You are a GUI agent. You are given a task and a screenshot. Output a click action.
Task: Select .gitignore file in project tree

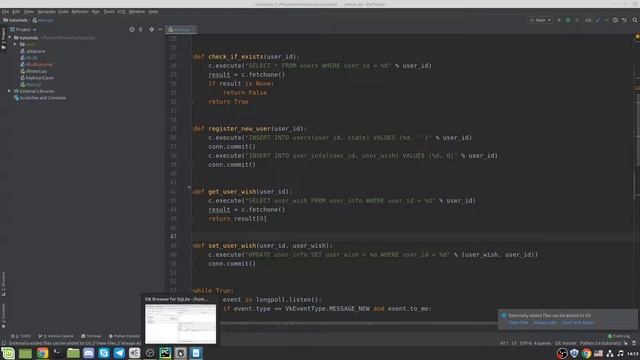(x=33, y=51)
